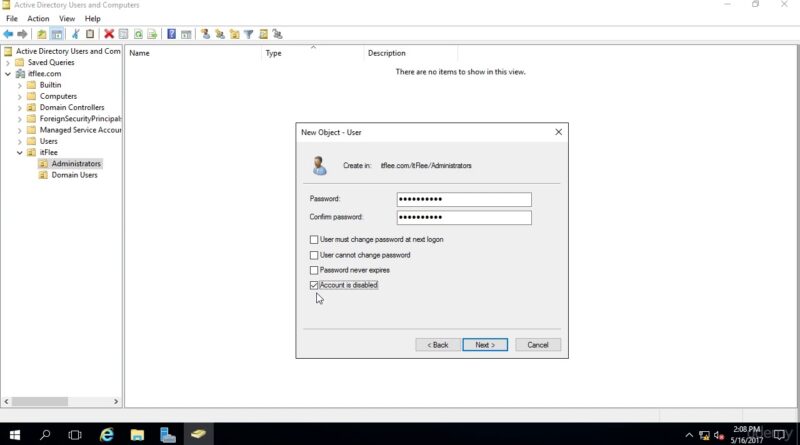This screenshot has width=800, height=445.
Task: Collapse the itFlee organizational unit
Action: pyautogui.click(x=19, y=153)
